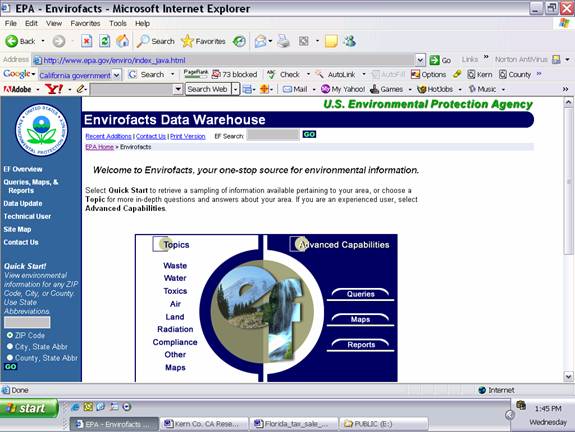Open PUBLIC (E:) taskbar folder window
Viewport: 575px width, 432px height.
[x=383, y=424]
